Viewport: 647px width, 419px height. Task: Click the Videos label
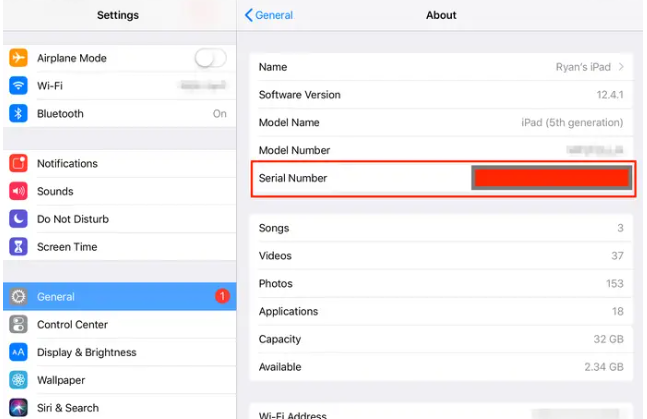(275, 256)
